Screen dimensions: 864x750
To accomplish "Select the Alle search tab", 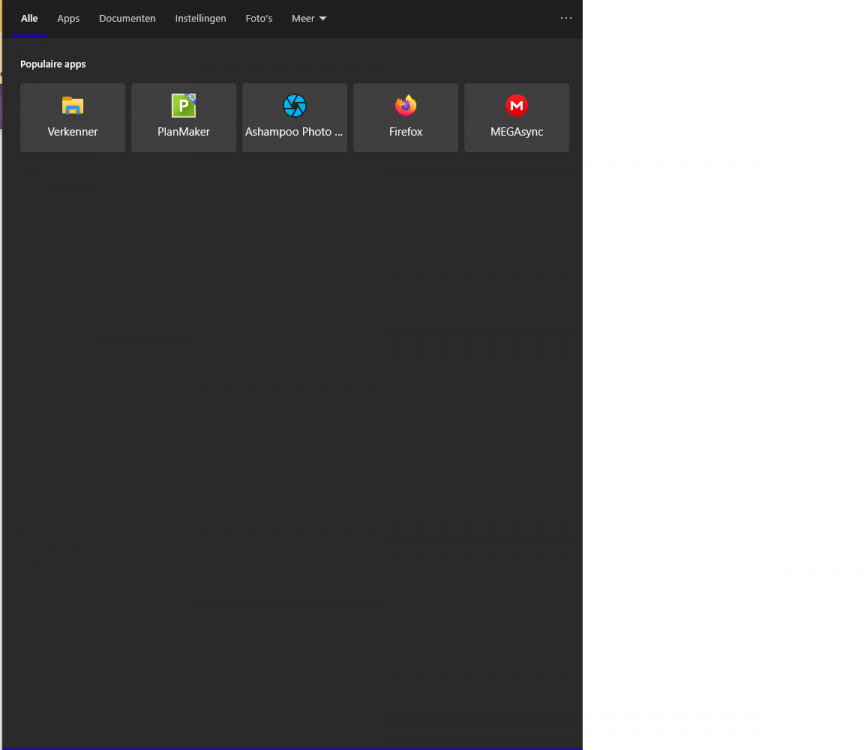I will (x=29, y=18).
